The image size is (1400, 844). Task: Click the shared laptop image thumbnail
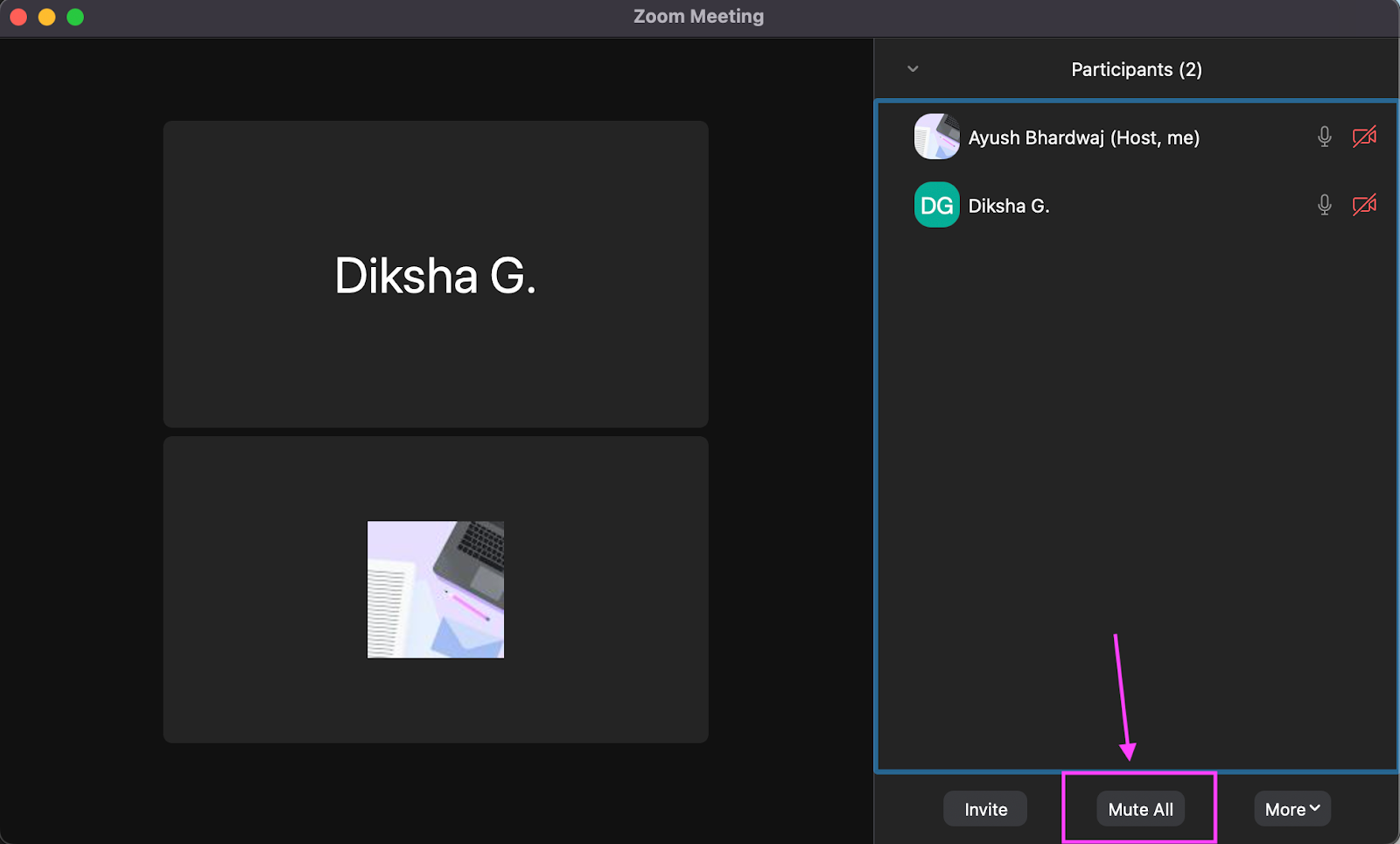[x=435, y=588]
